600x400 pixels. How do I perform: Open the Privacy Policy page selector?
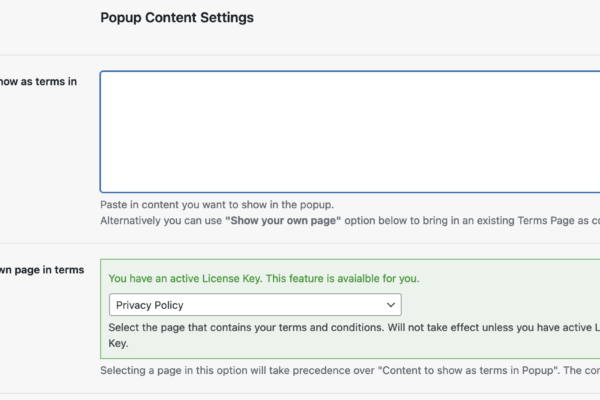click(255, 305)
